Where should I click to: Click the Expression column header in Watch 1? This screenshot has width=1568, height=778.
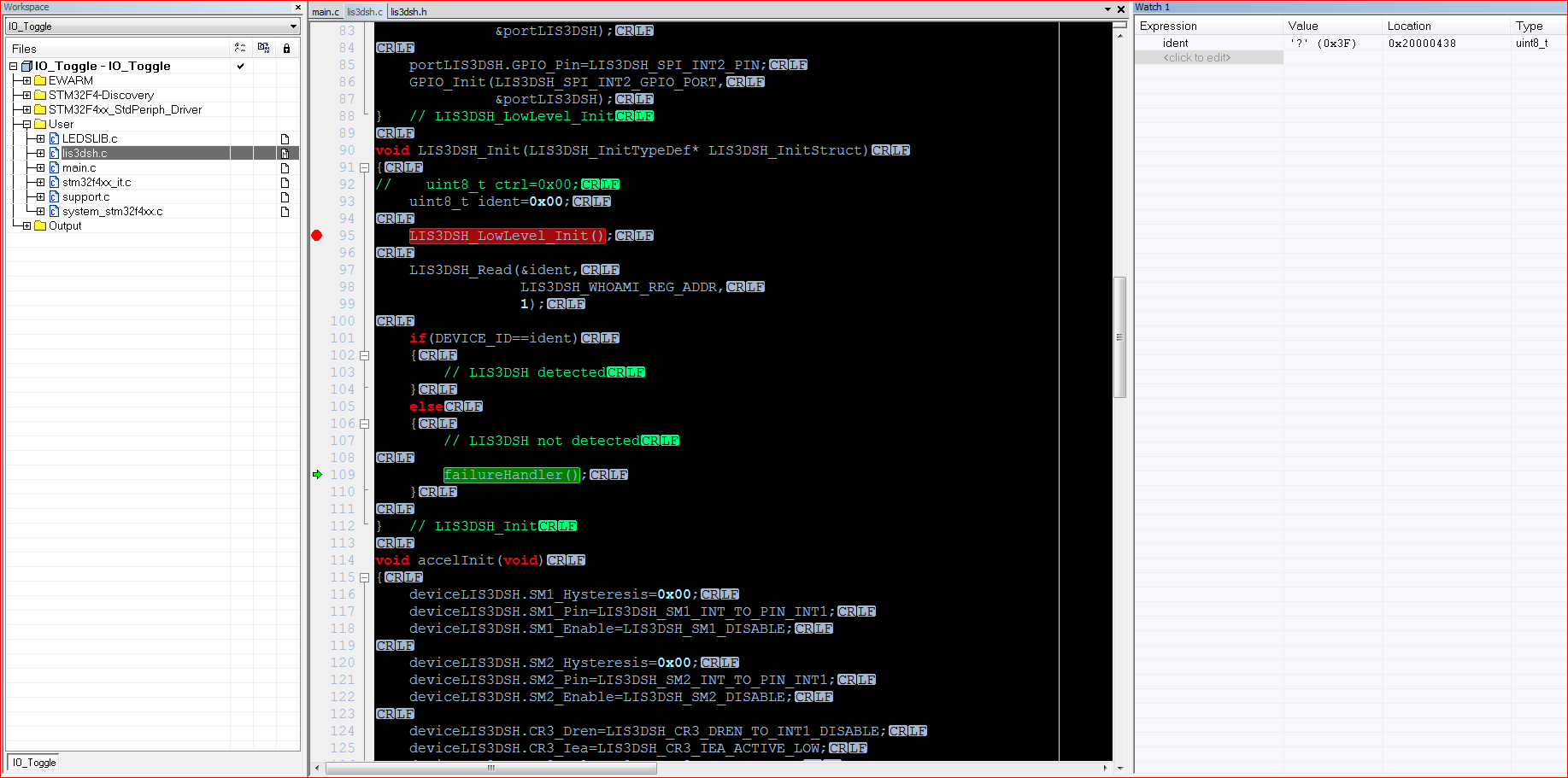pos(1208,26)
